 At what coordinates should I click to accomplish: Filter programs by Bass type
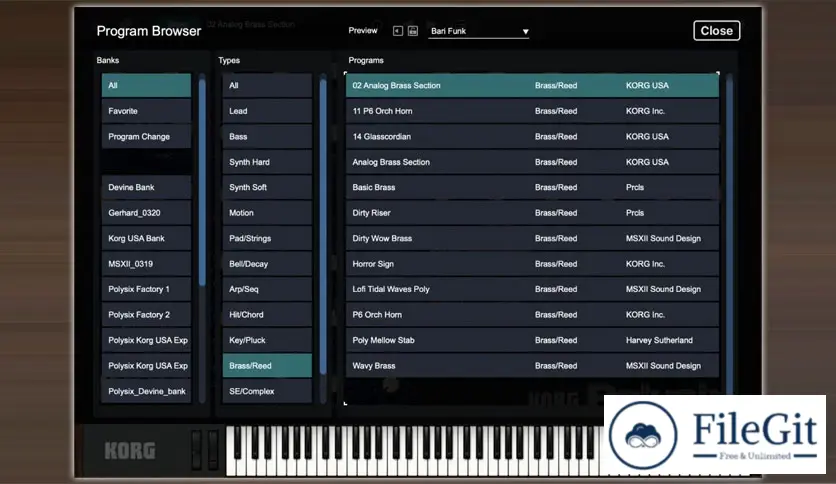[267, 136]
